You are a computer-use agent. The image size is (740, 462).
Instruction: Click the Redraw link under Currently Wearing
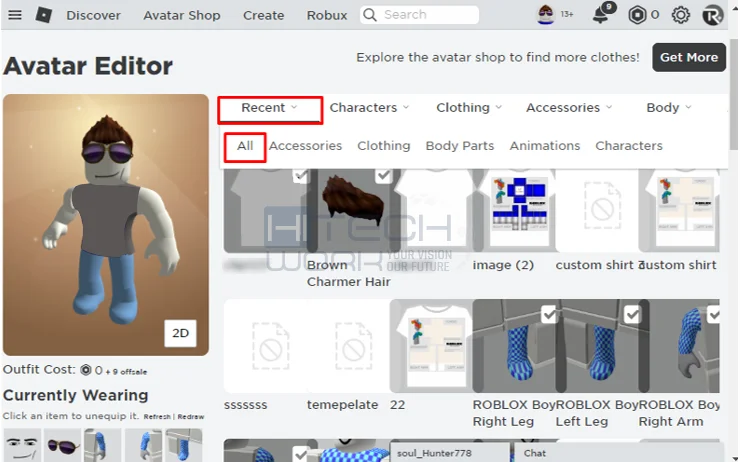(191, 417)
